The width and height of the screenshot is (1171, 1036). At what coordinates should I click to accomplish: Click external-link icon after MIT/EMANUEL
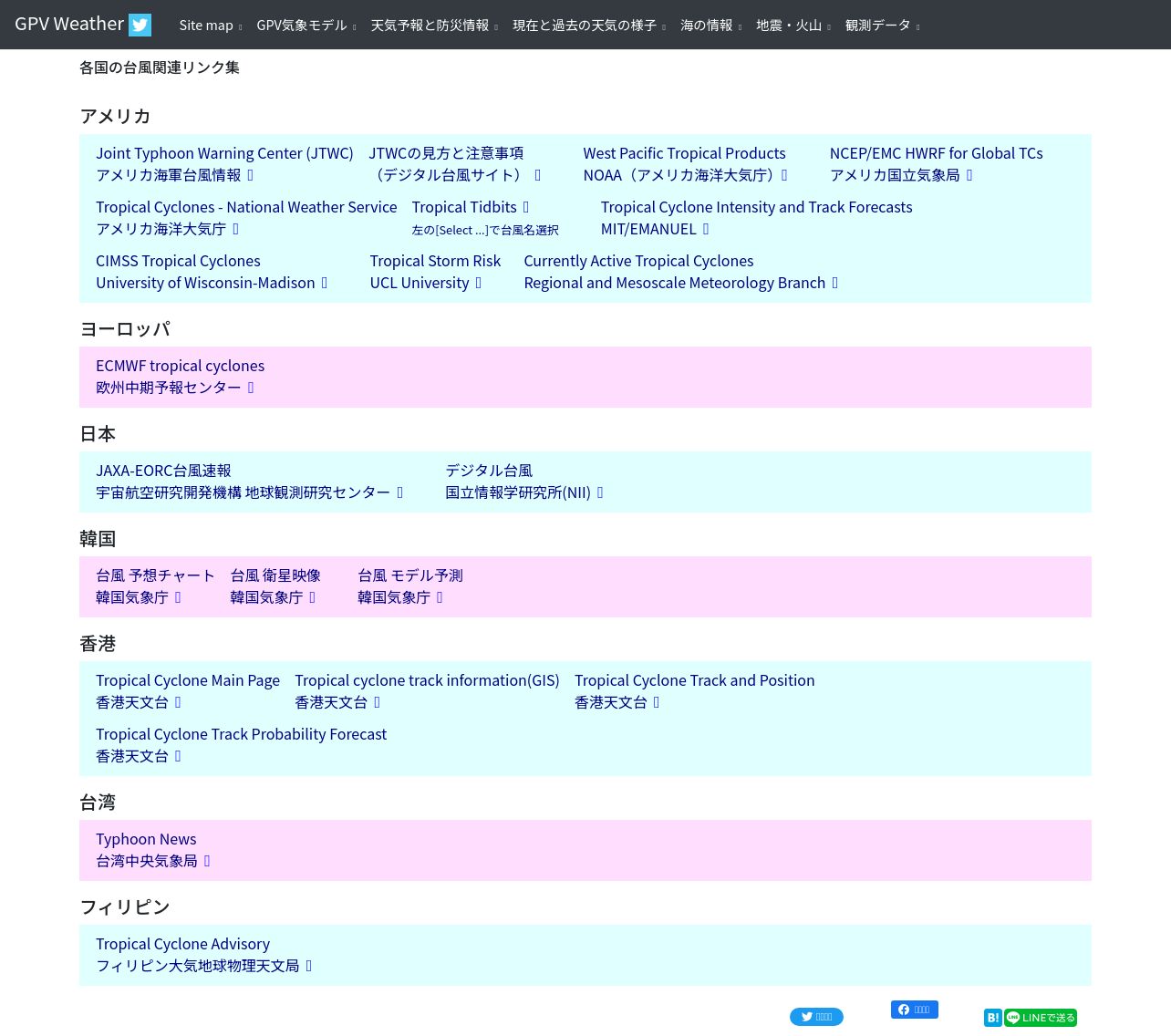tap(706, 229)
